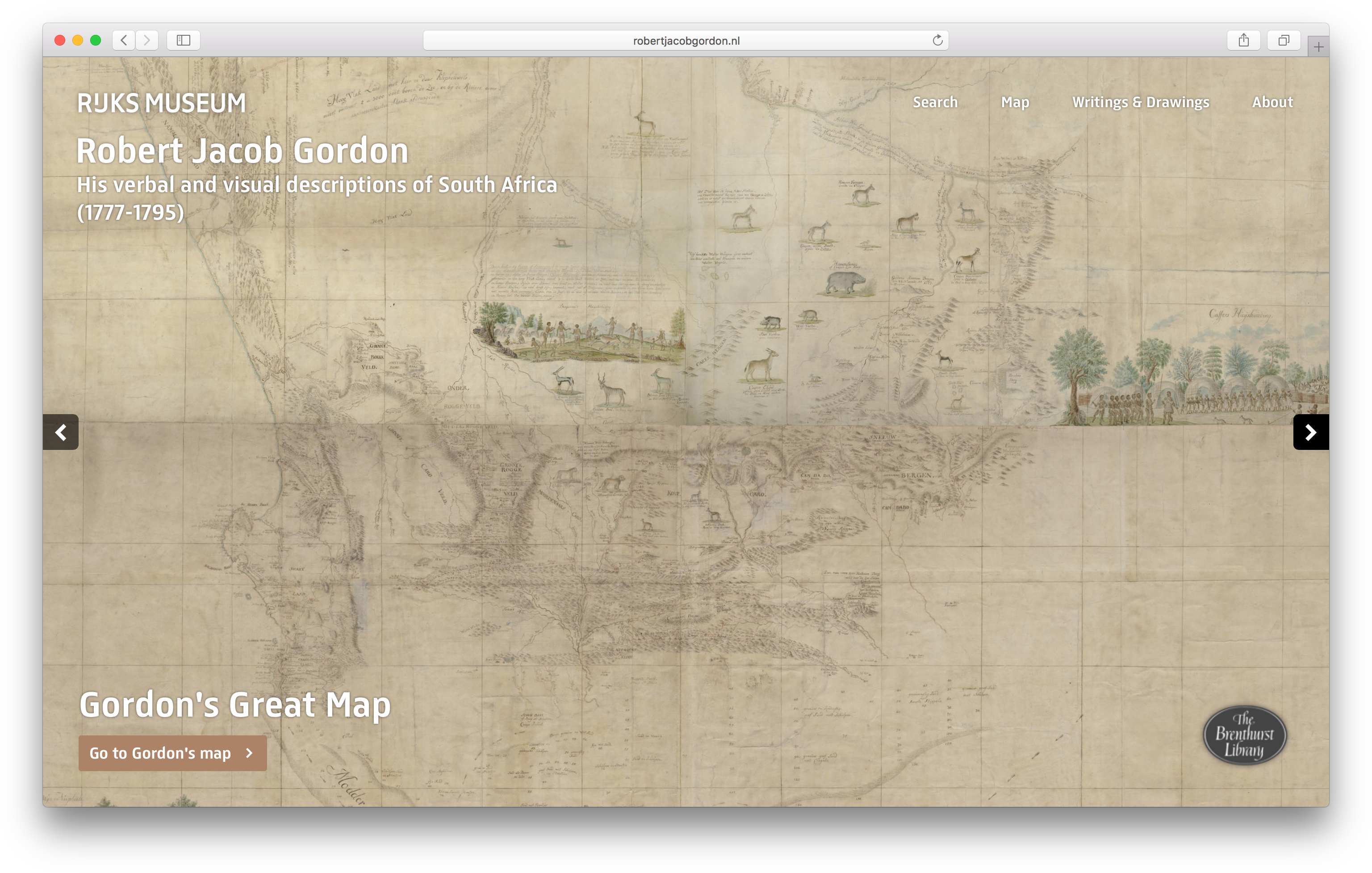
Task: Go back with the Safari back arrow
Action: pos(124,40)
